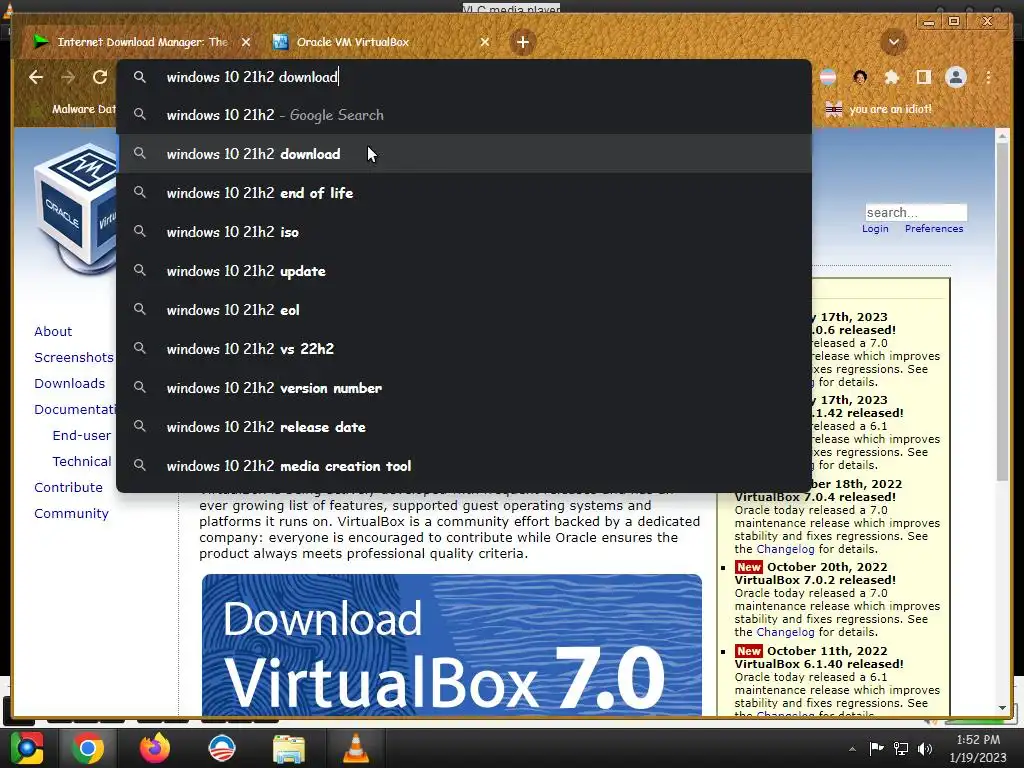The height and width of the screenshot is (768, 1024).
Task: Click the Chrome icon in the taskbar
Action: point(88,748)
